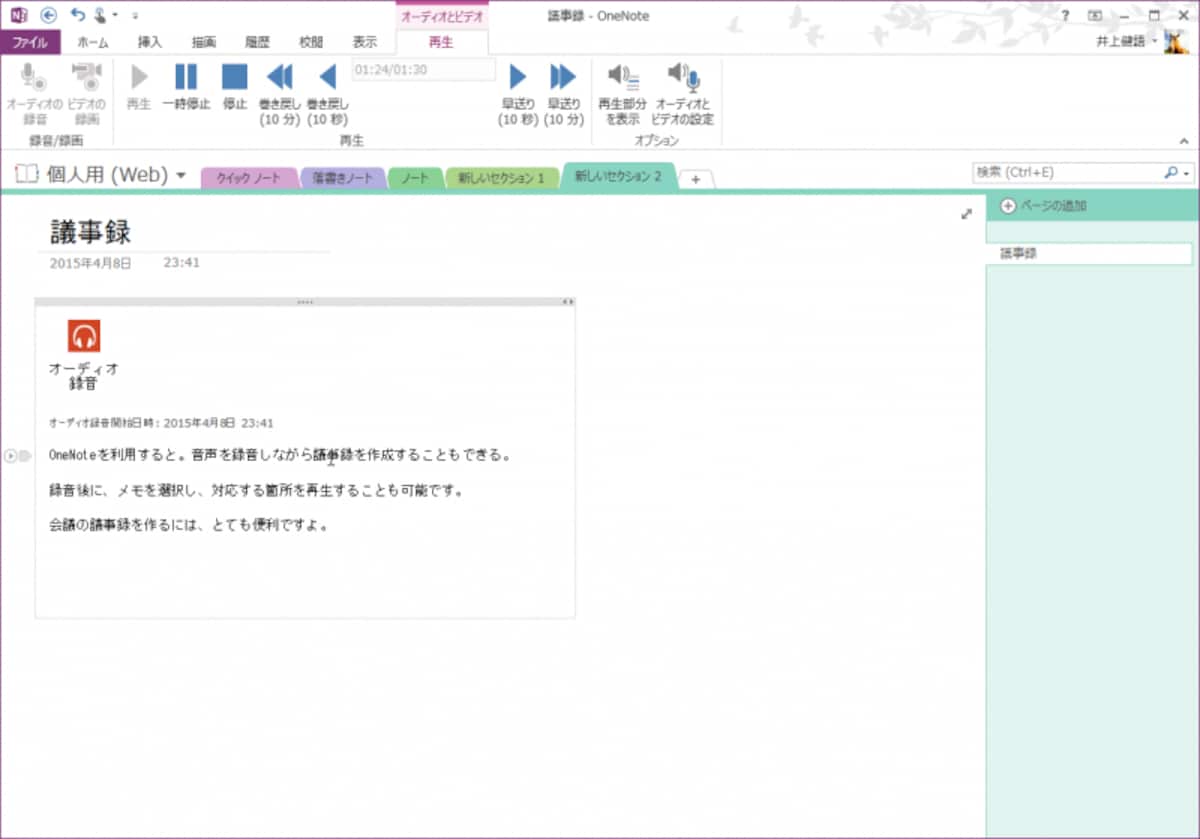Click the search magnifier icon
1200x839 pixels.
click(x=1171, y=173)
